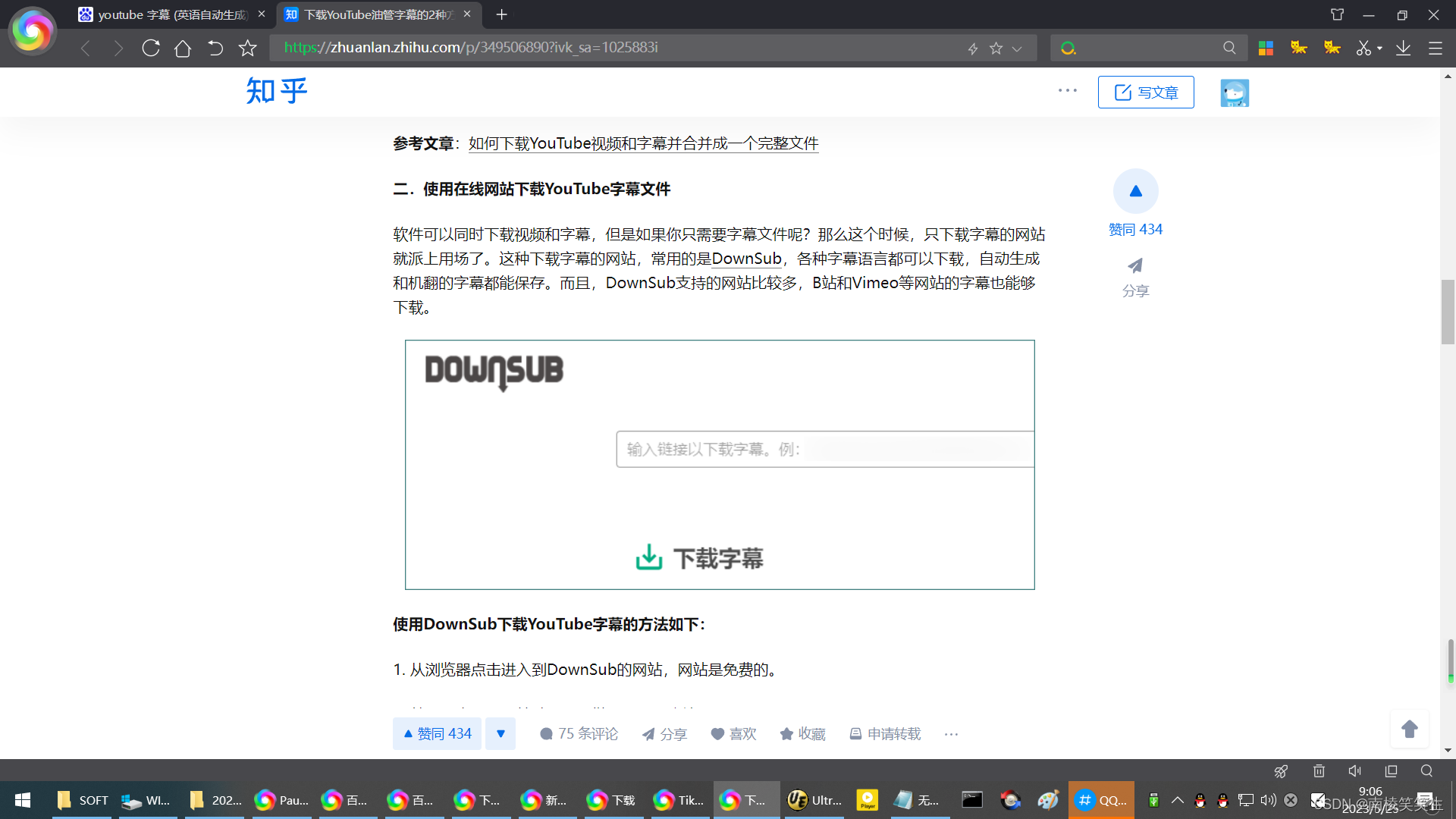This screenshot has height=819, width=1456.
Task: Click the sidebar share paper-plane icon
Action: pyautogui.click(x=1135, y=266)
